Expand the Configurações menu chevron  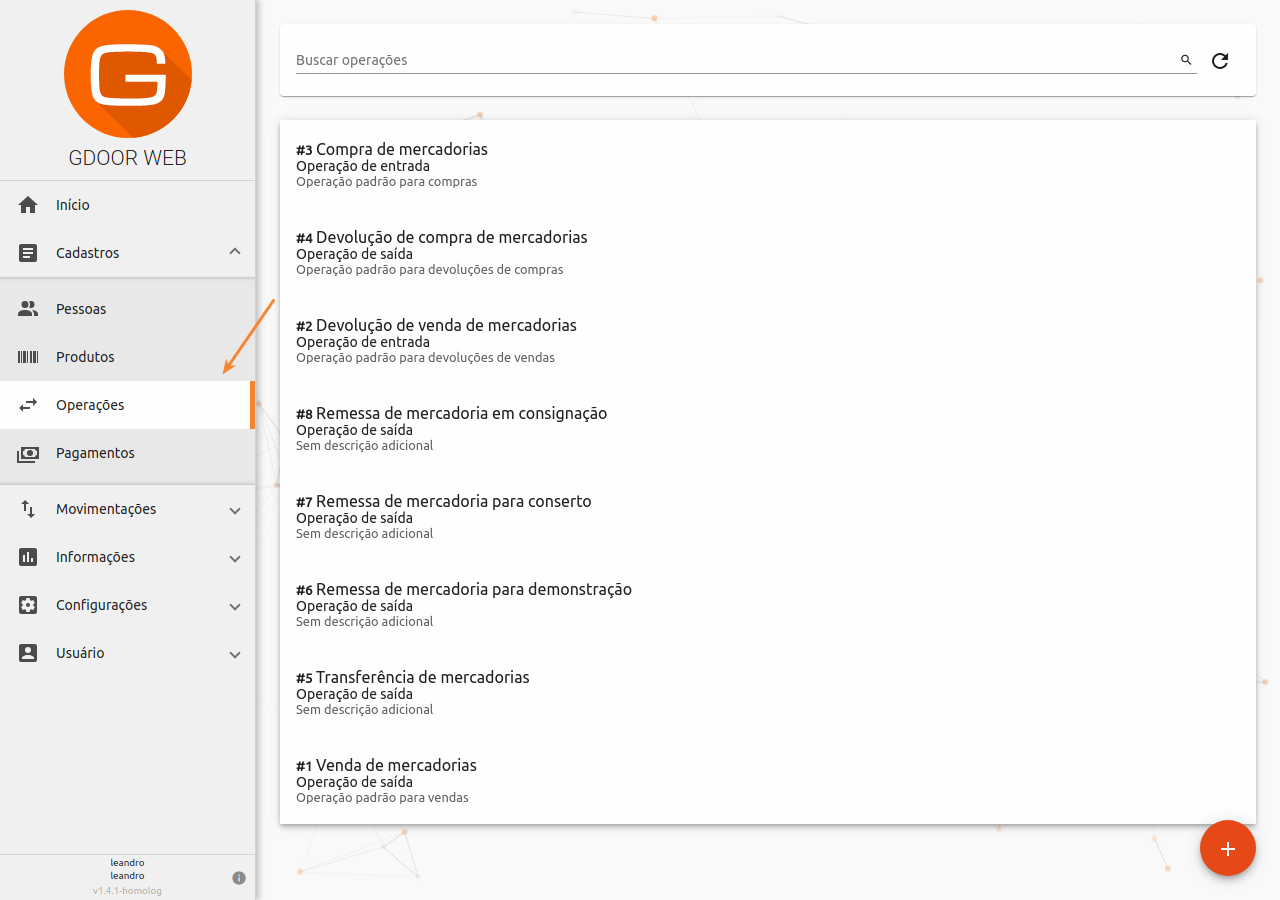[x=235, y=606]
